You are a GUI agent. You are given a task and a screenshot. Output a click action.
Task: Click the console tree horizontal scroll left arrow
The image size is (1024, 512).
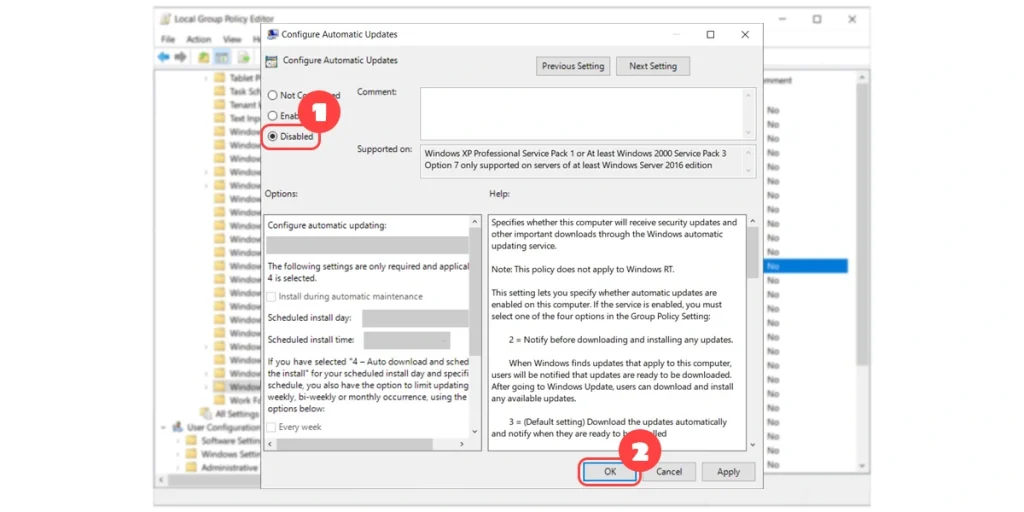point(163,480)
